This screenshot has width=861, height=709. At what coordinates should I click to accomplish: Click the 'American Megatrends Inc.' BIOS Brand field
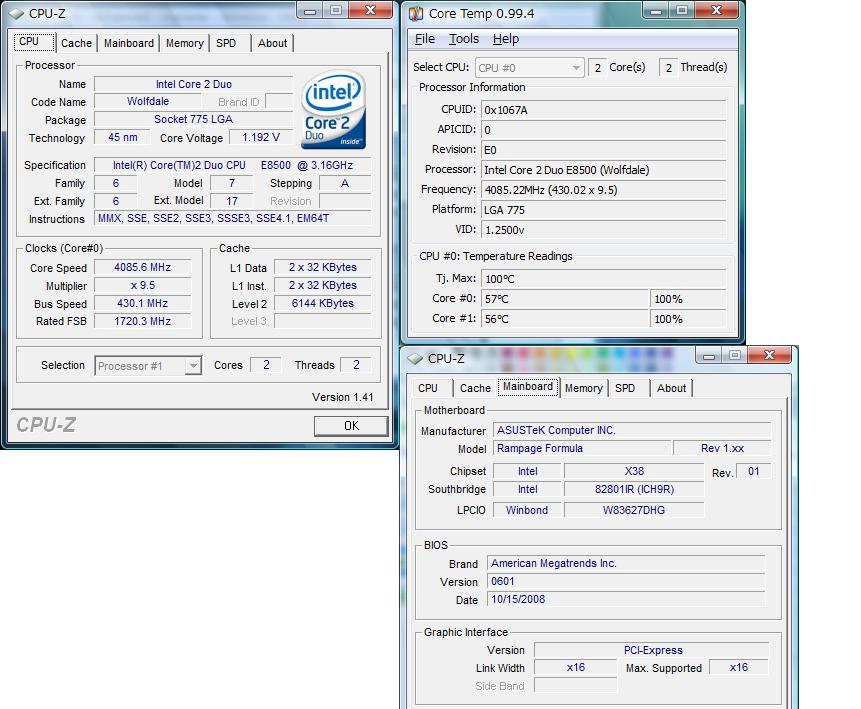(626, 563)
